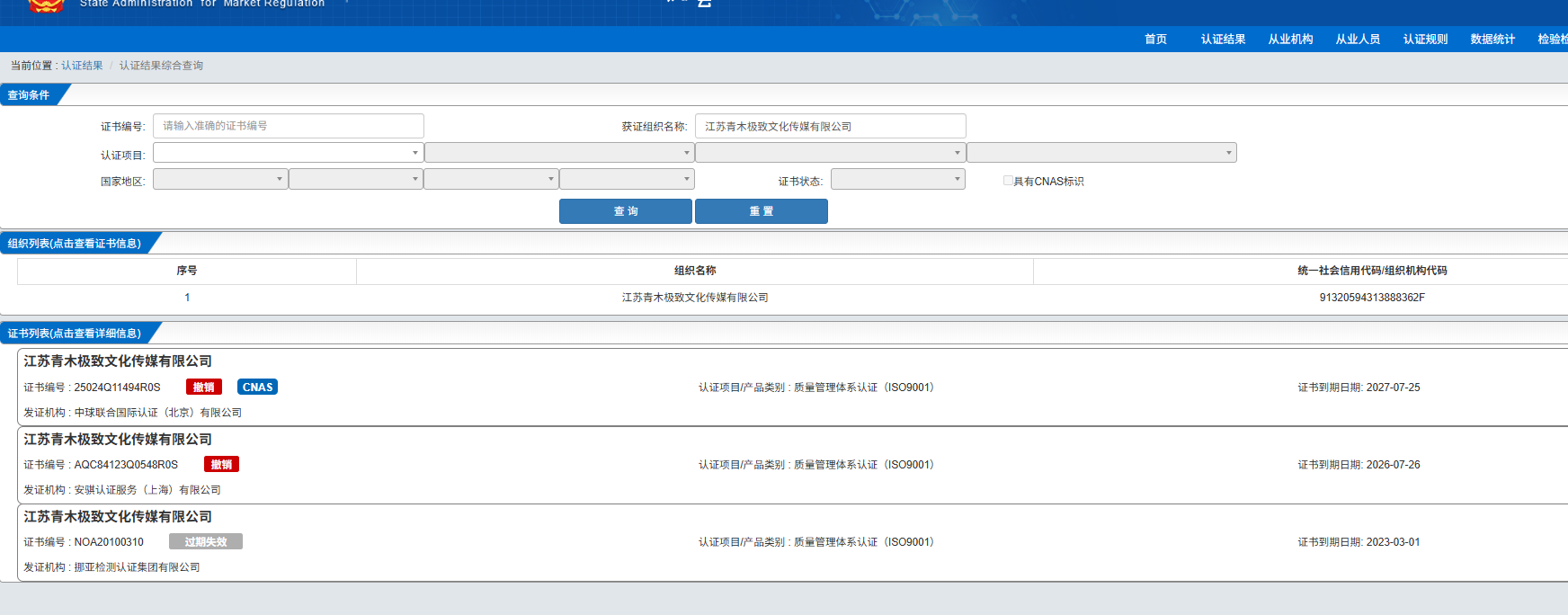Click red 撤销 badge on certificate 25024Q11494R0S
The height and width of the screenshot is (615, 1568).
[204, 387]
